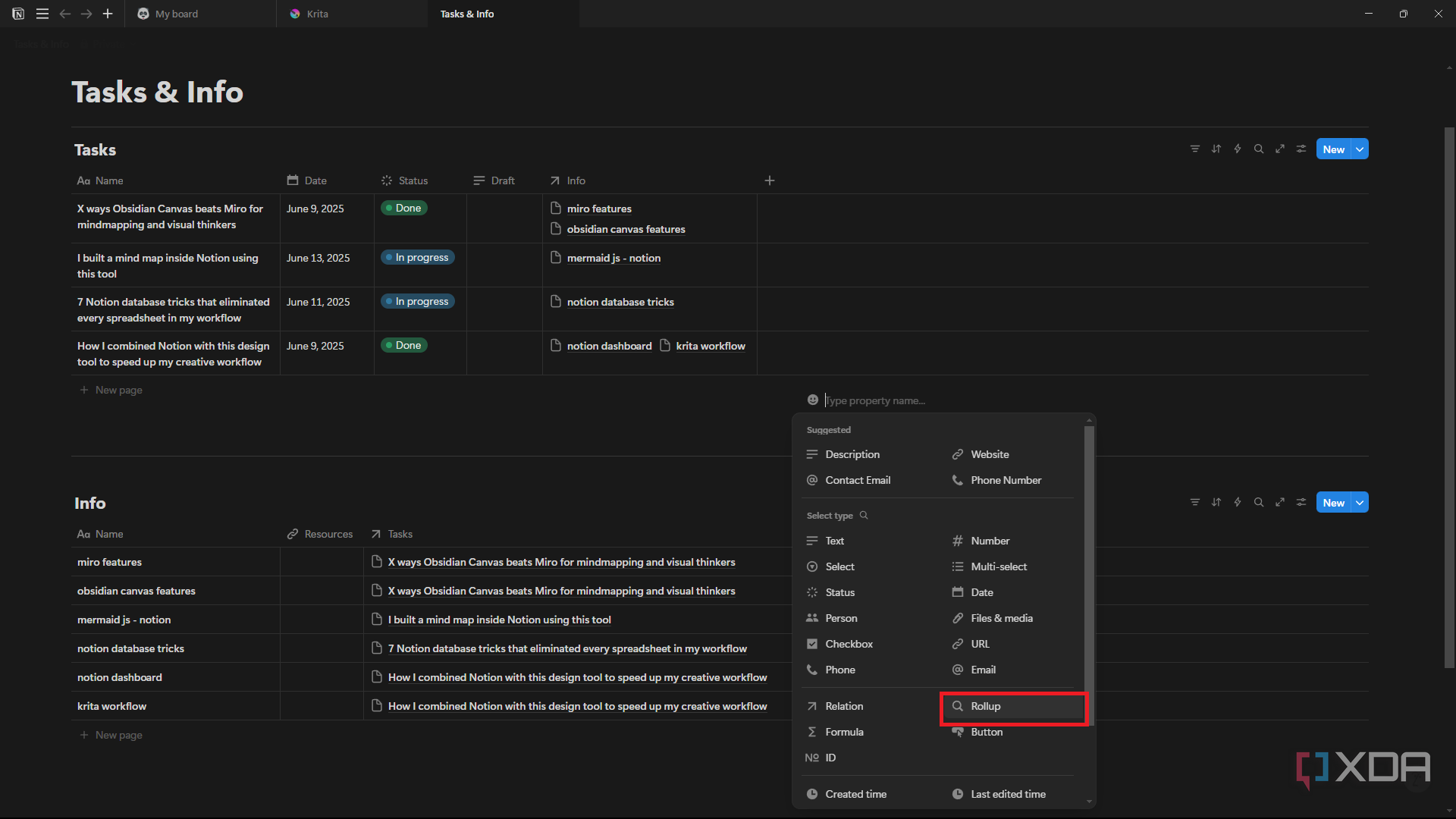Open Tasks database in full page
1456x819 pixels.
coord(1279,149)
